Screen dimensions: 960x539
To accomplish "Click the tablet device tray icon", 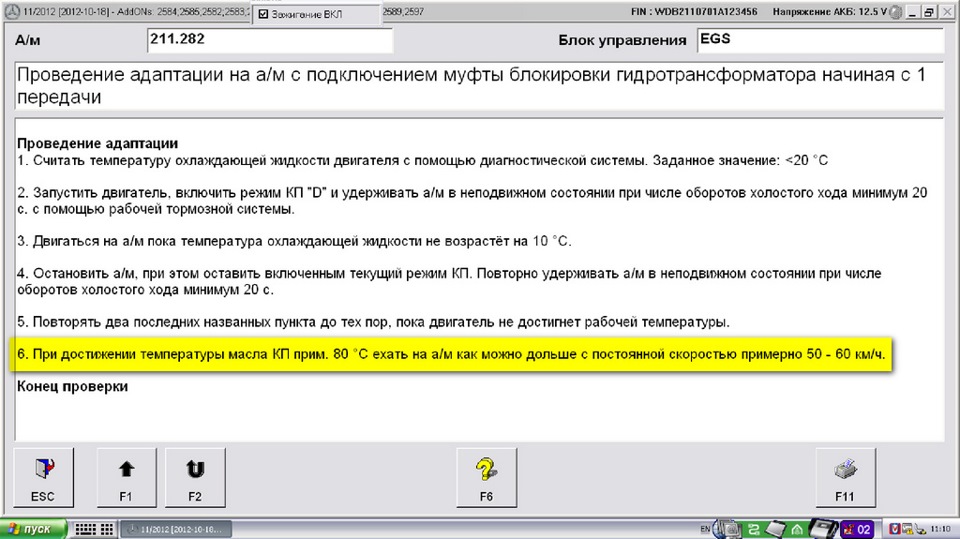I will click(776, 528).
